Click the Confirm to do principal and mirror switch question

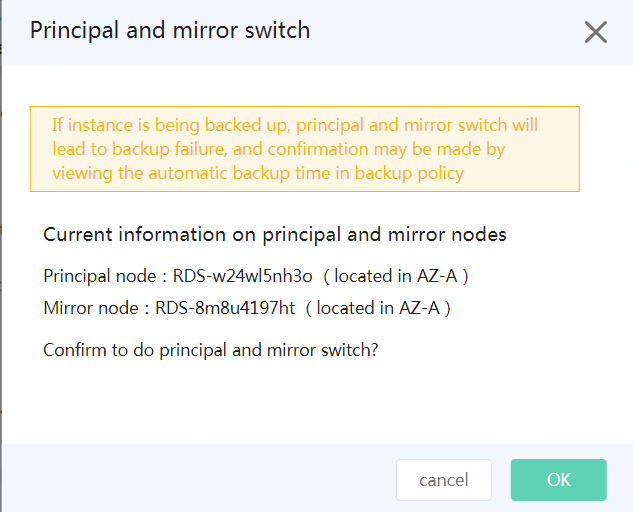pos(211,350)
